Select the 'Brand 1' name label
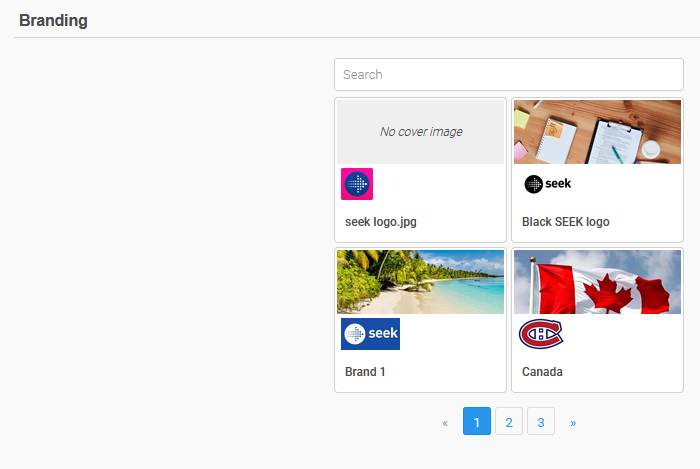Image resolution: width=700 pixels, height=469 pixels. [x=365, y=372]
